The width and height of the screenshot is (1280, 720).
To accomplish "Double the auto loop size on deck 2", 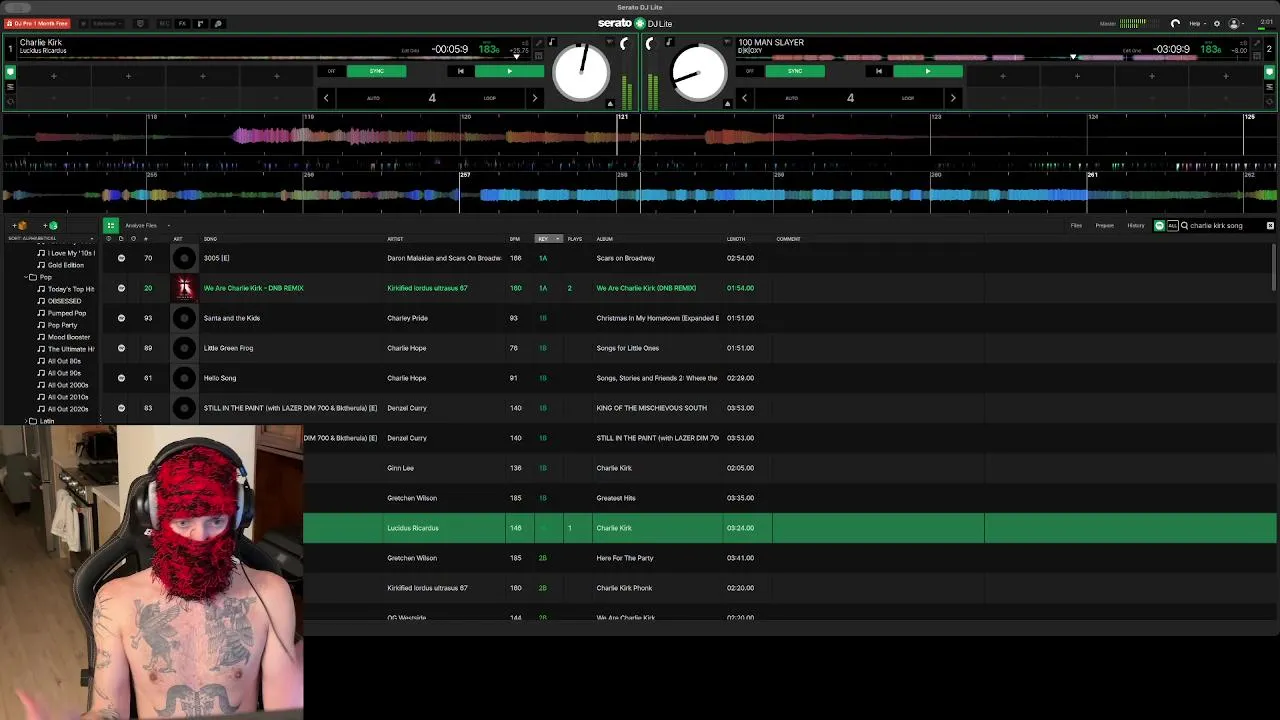I will click(x=953, y=98).
